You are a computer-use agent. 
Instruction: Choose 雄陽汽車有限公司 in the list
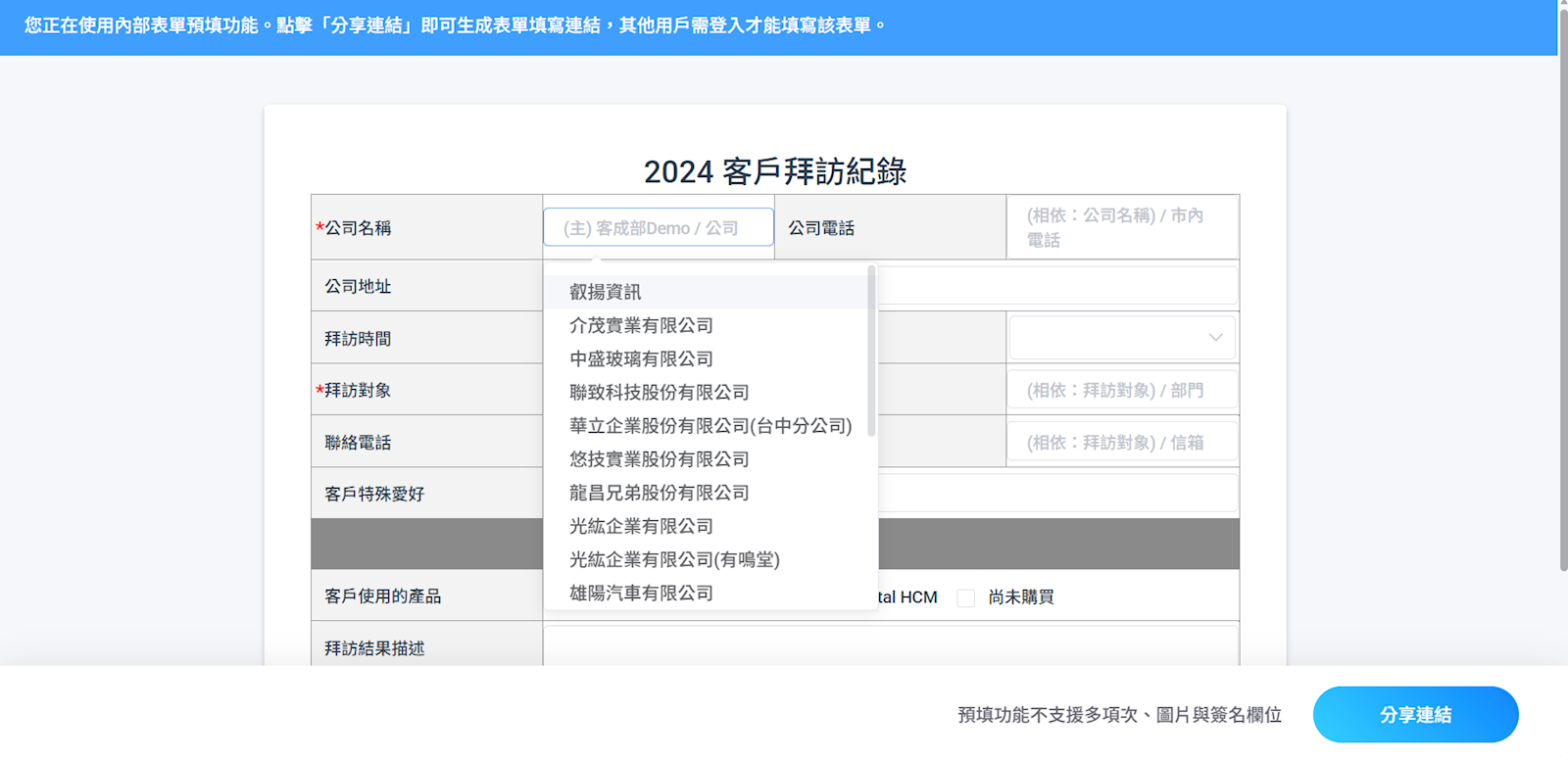coord(641,593)
